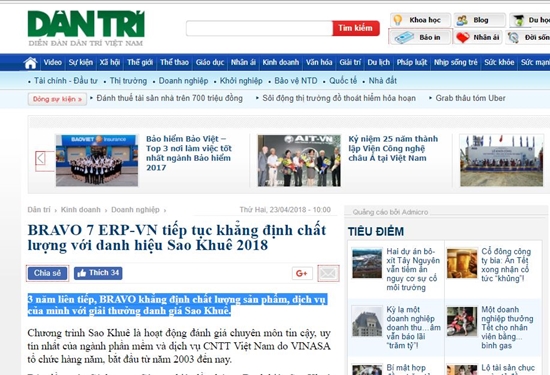Screen dimensions: 550x375
Task: Open the Blog shortcut icon
Action: tap(479, 20)
